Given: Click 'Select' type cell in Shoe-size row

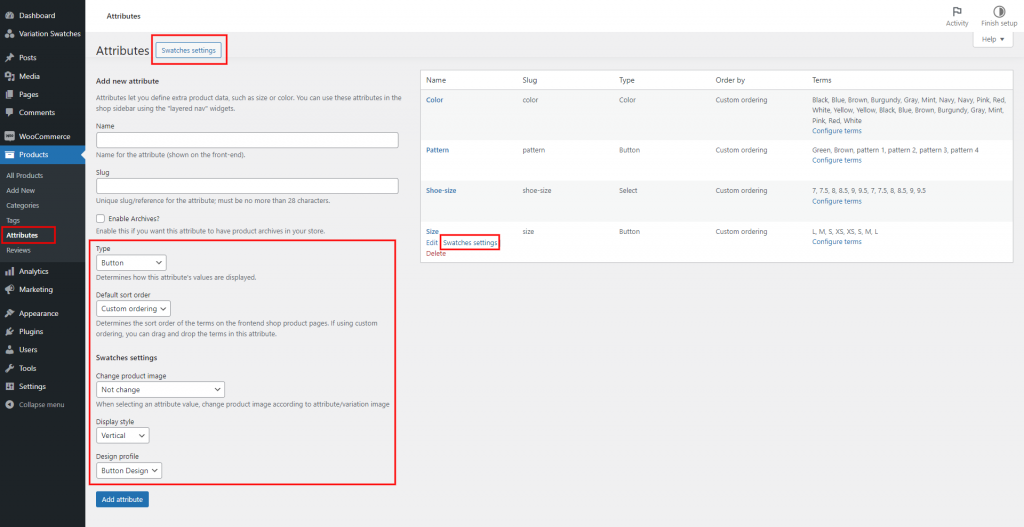Looking at the screenshot, I should [x=628, y=191].
